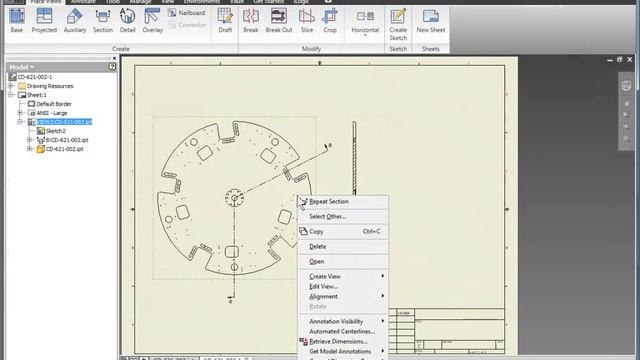640x360 pixels.
Task: Click the Horizontal alignment tool
Action: (365, 22)
